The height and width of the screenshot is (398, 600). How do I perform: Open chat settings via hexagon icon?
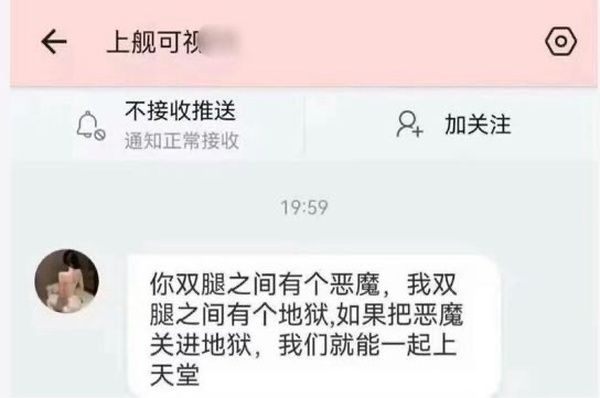pos(561,41)
